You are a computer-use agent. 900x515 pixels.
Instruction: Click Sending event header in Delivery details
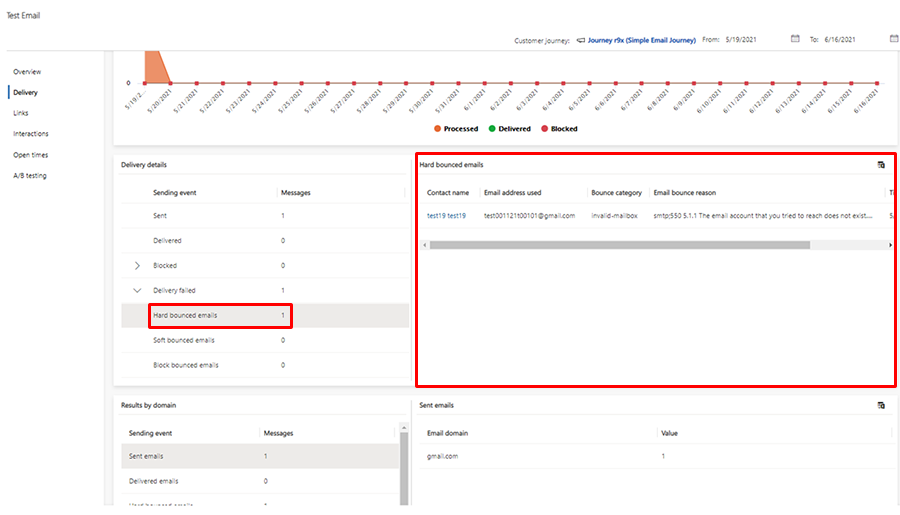(174, 193)
